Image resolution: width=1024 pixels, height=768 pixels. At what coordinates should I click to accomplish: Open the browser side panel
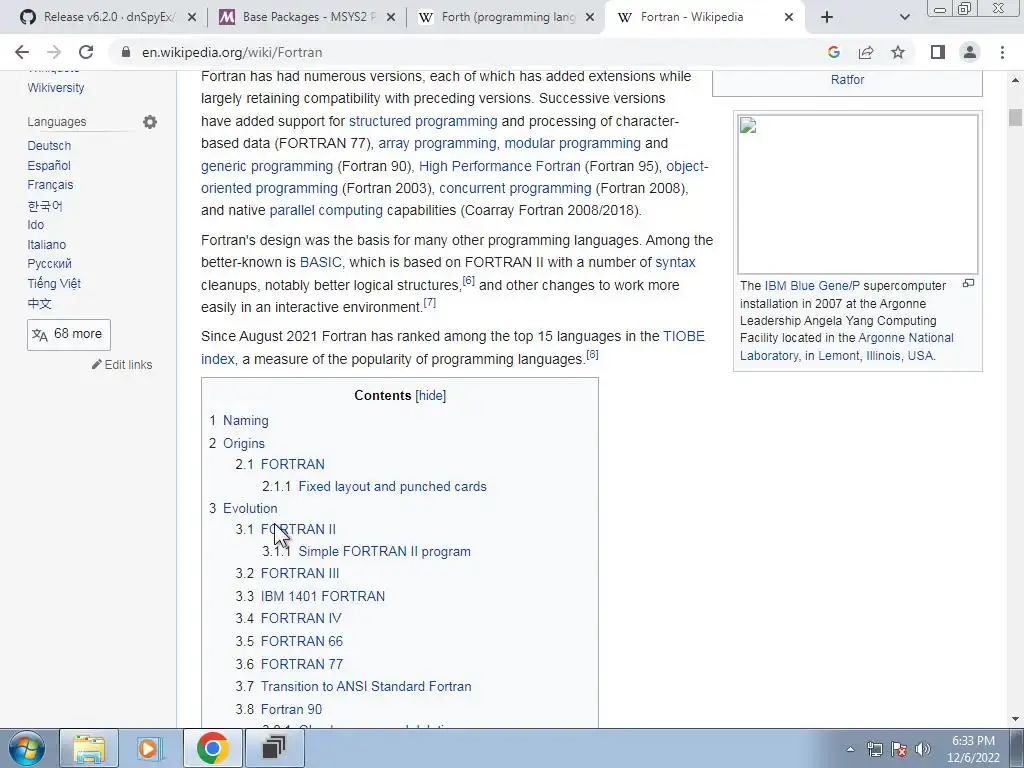(938, 52)
